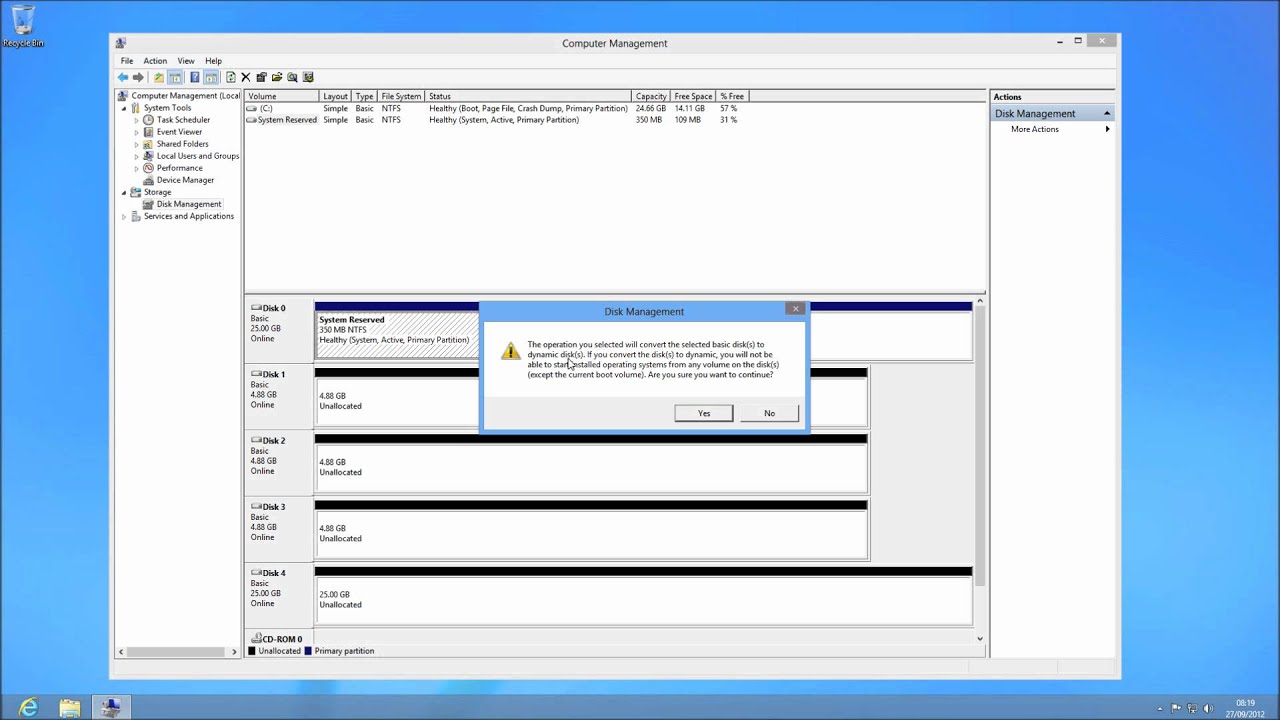Sort by the Capacity column header
The width and height of the screenshot is (1280, 720).
(651, 96)
